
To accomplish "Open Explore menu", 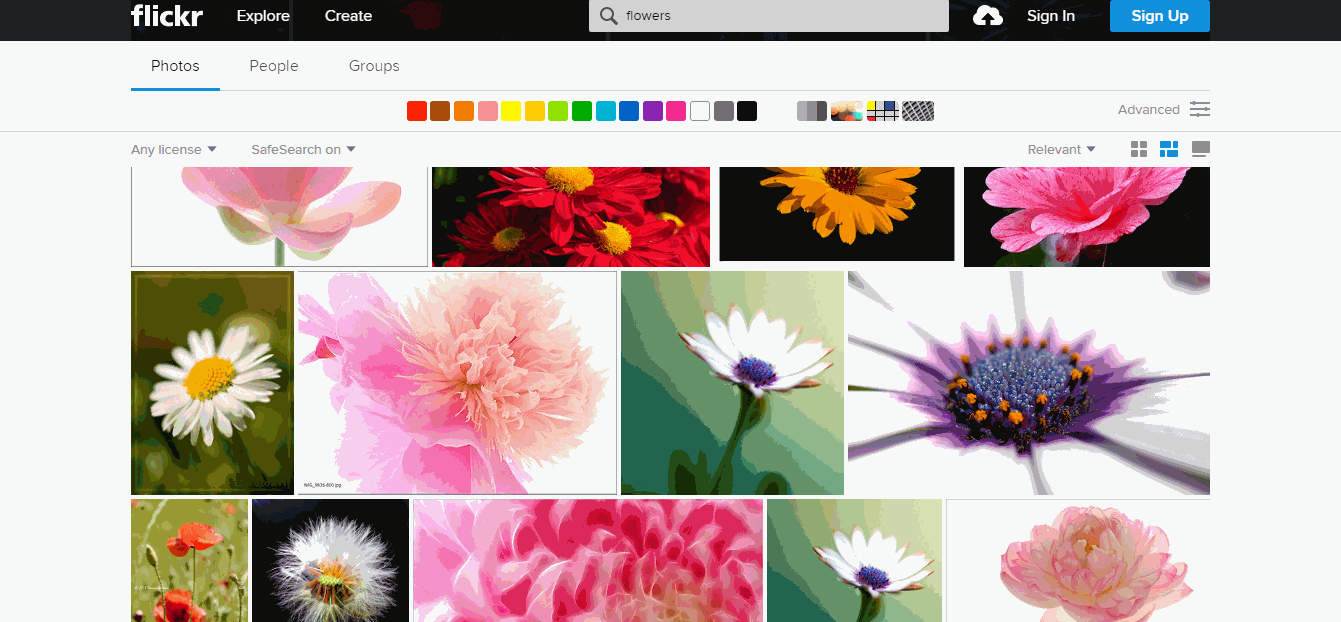I will pyautogui.click(x=263, y=16).
